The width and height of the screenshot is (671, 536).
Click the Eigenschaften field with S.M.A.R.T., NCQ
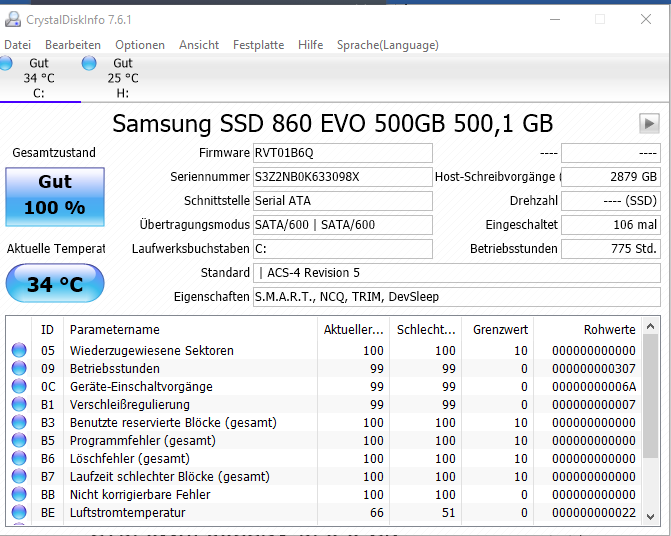[x=457, y=296]
